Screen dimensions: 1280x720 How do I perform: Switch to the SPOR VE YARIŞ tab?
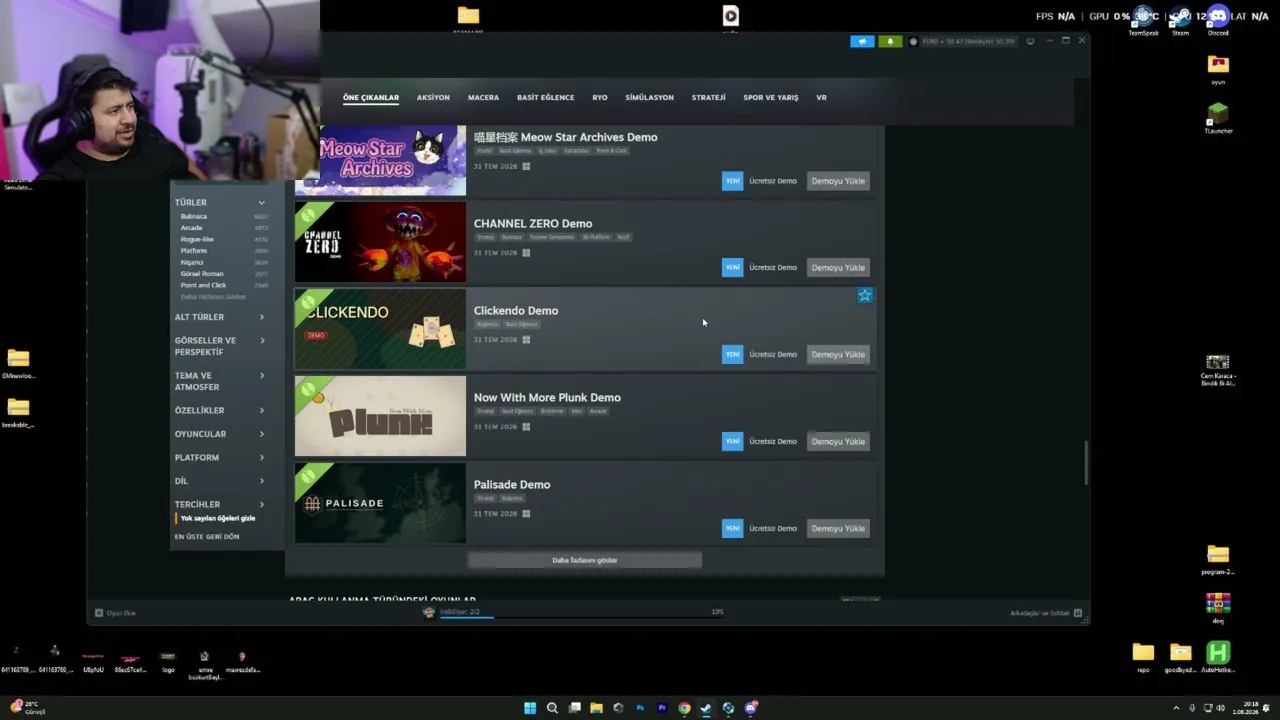point(770,98)
